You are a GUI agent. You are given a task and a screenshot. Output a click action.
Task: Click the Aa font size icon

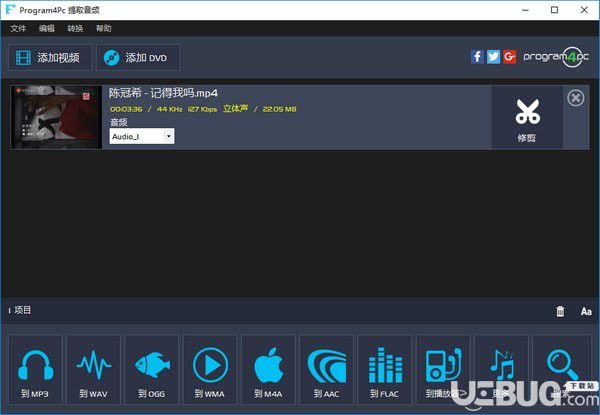(586, 311)
